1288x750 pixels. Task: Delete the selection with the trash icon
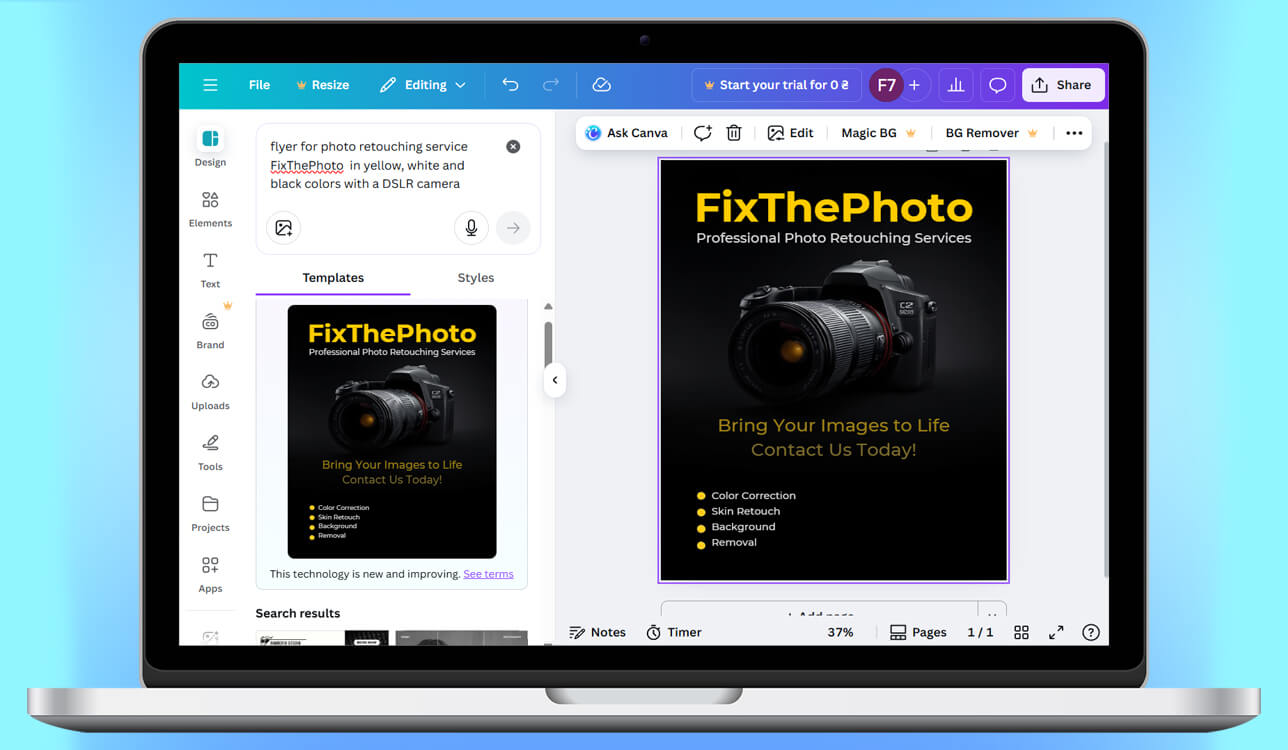coord(734,133)
